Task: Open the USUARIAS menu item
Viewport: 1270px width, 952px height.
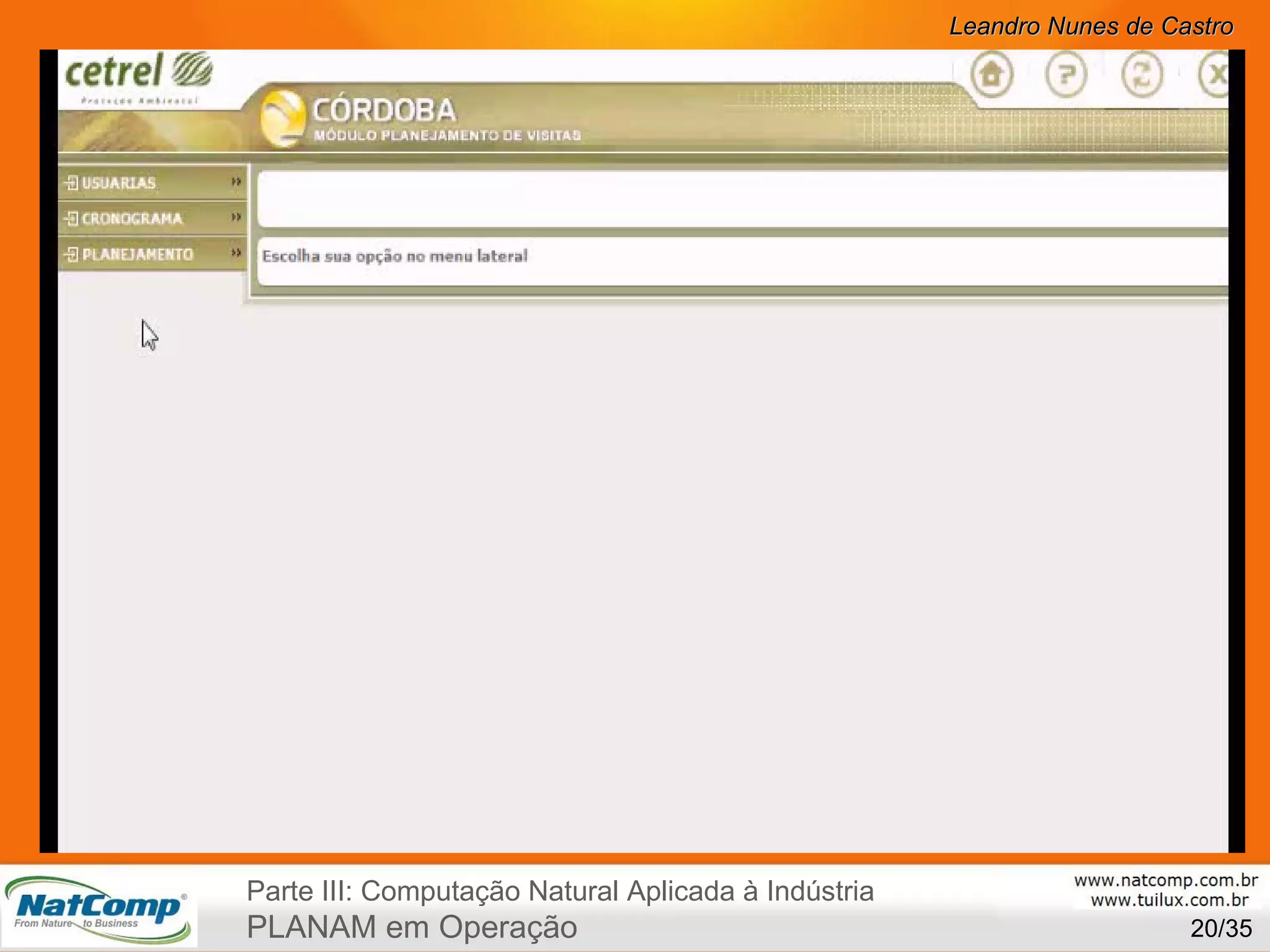Action: tap(153, 183)
